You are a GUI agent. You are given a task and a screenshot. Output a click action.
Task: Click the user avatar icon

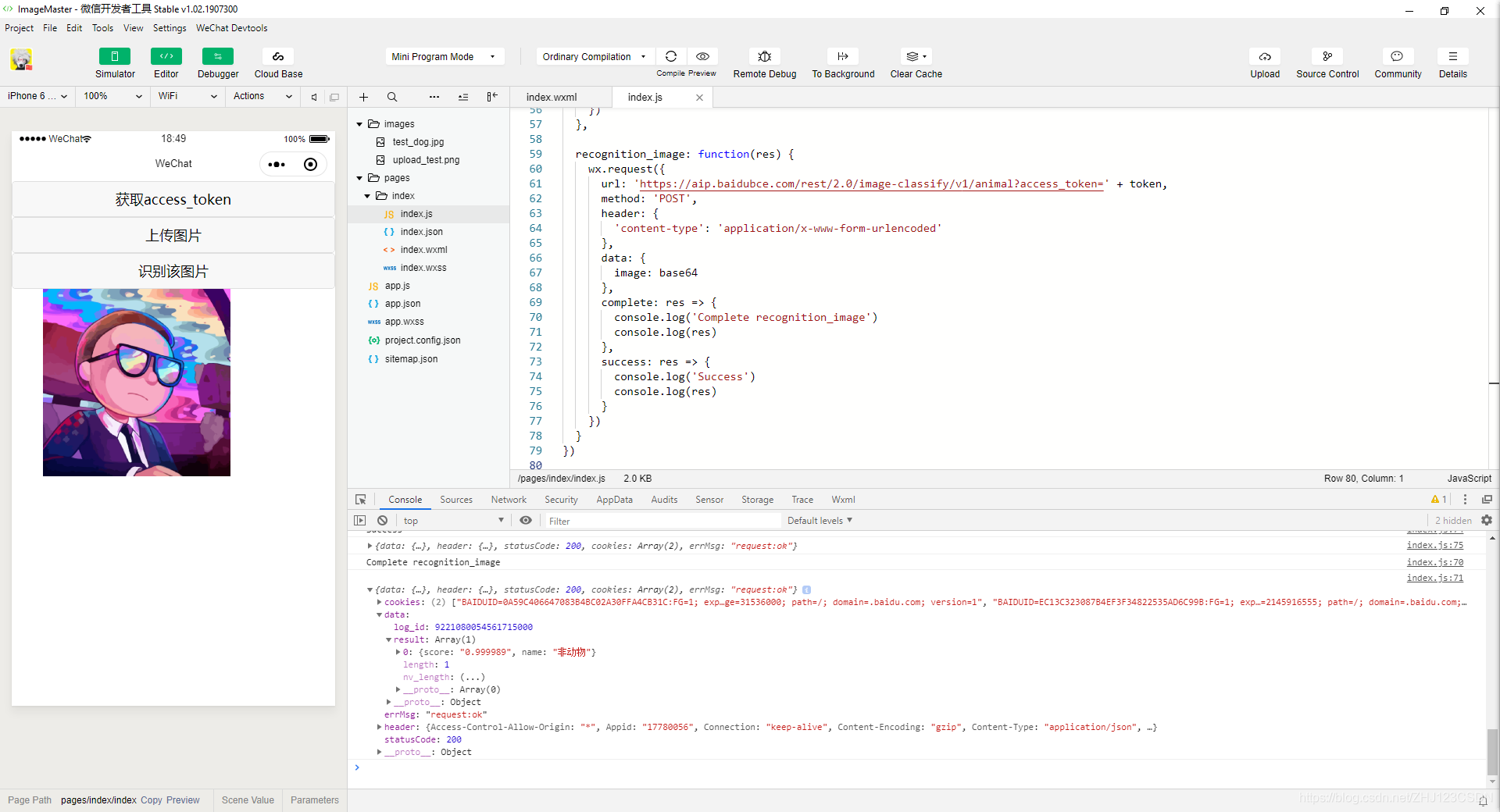(x=21, y=59)
